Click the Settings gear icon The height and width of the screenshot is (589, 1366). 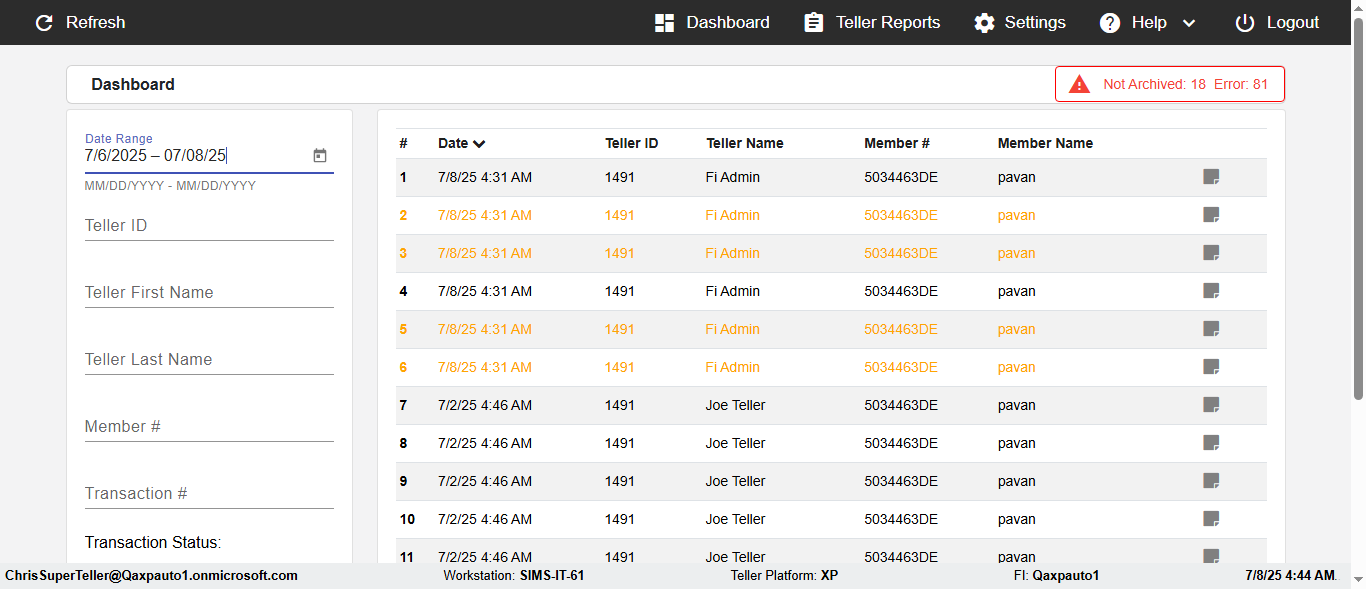tap(985, 23)
